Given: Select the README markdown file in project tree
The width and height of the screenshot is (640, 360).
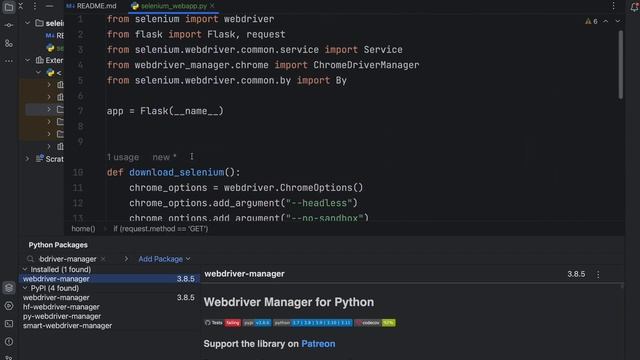Looking at the screenshot, I should pyautogui.click(x=55, y=36).
